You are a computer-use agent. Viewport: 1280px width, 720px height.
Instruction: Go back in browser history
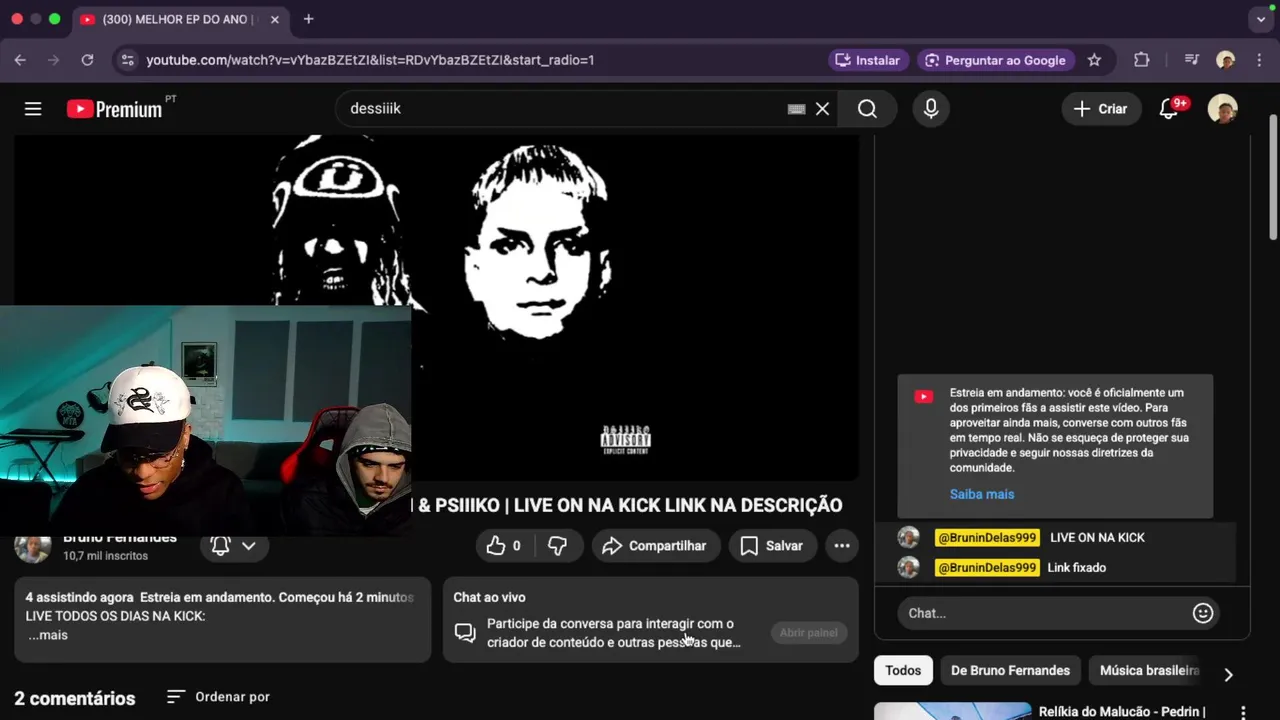coord(20,60)
